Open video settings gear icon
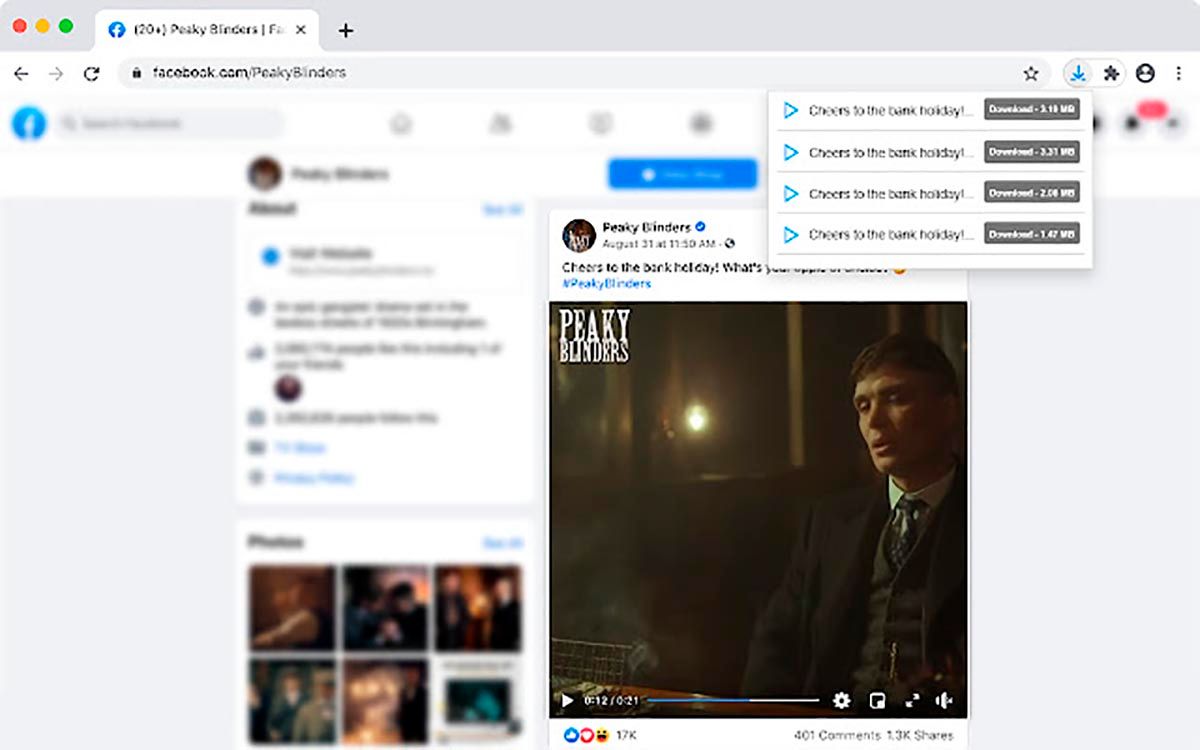This screenshot has height=750, width=1200. pyautogui.click(x=842, y=701)
